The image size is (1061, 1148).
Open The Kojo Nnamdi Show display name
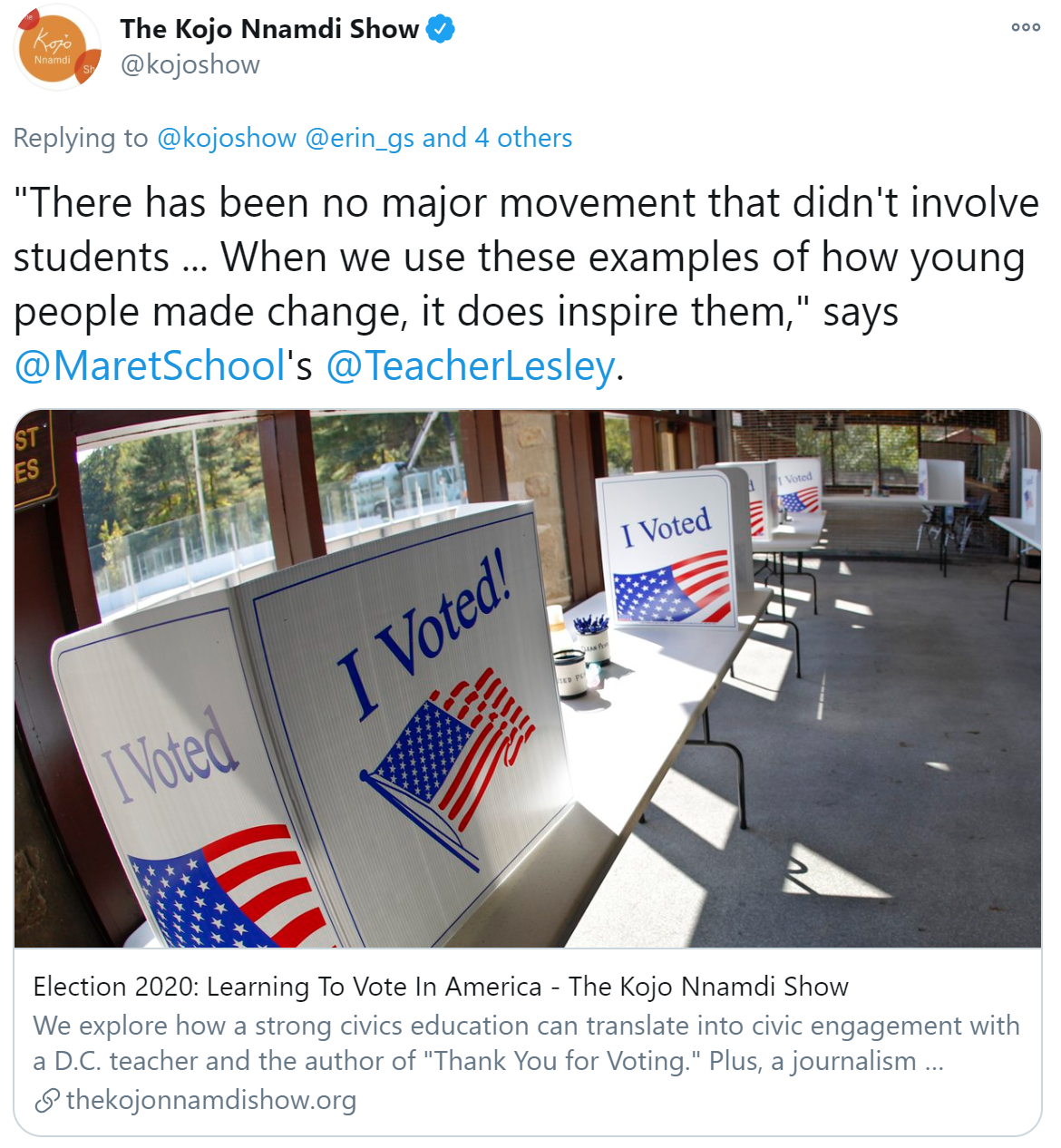(269, 29)
